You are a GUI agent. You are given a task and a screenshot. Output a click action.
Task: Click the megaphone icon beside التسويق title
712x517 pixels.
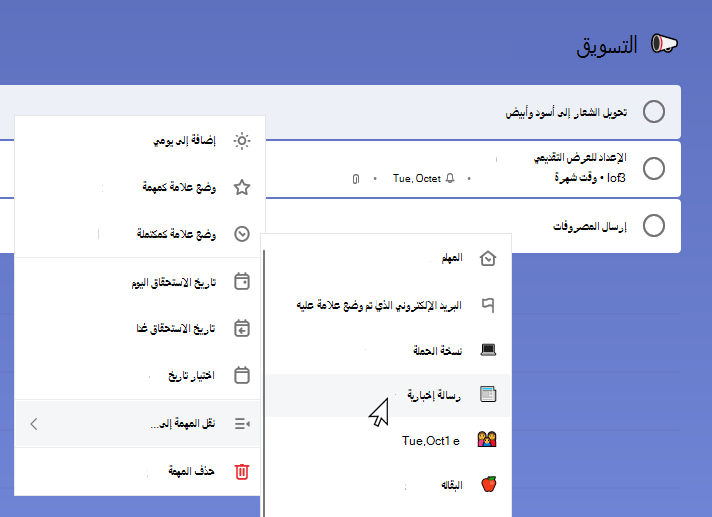click(x=664, y=44)
